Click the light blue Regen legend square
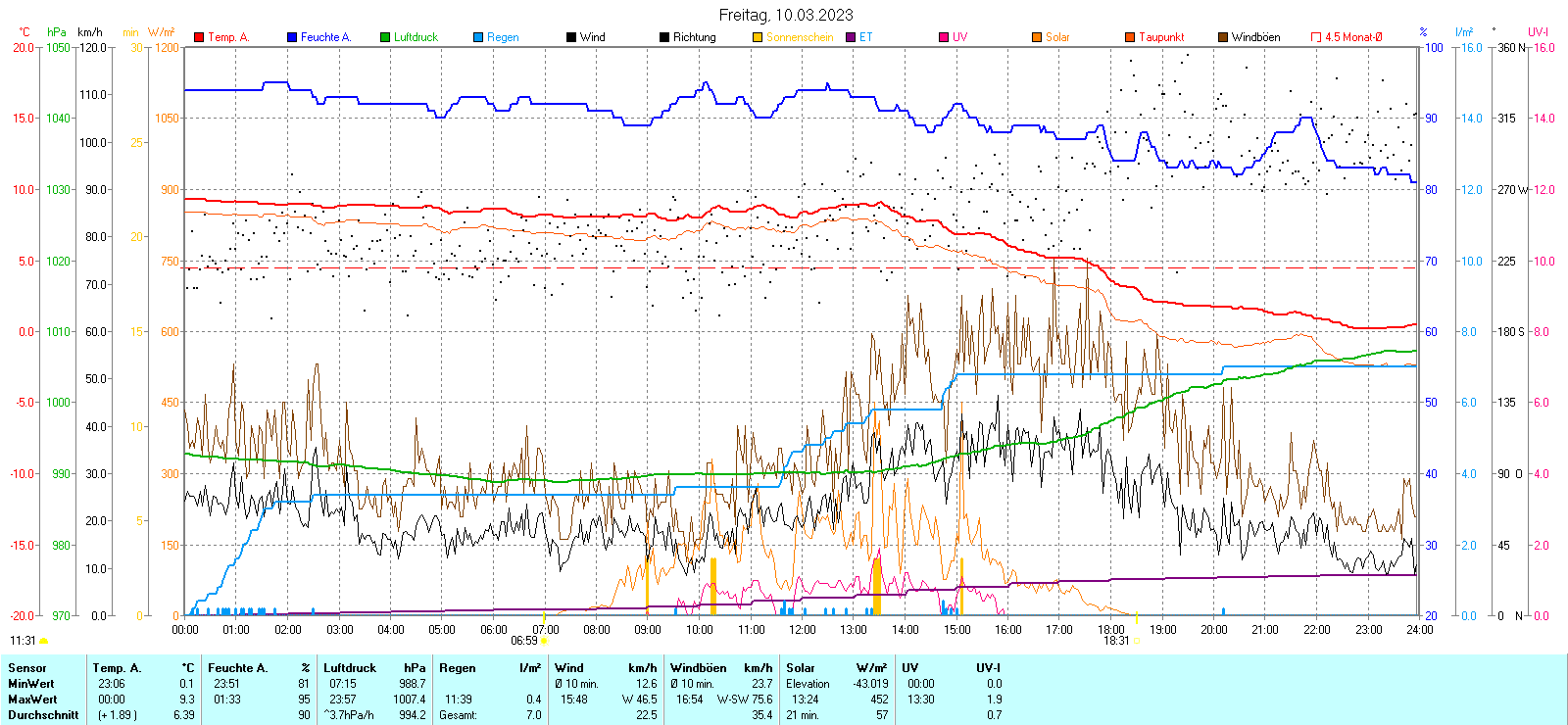Screen dimensions: 1568x725 [x=478, y=37]
